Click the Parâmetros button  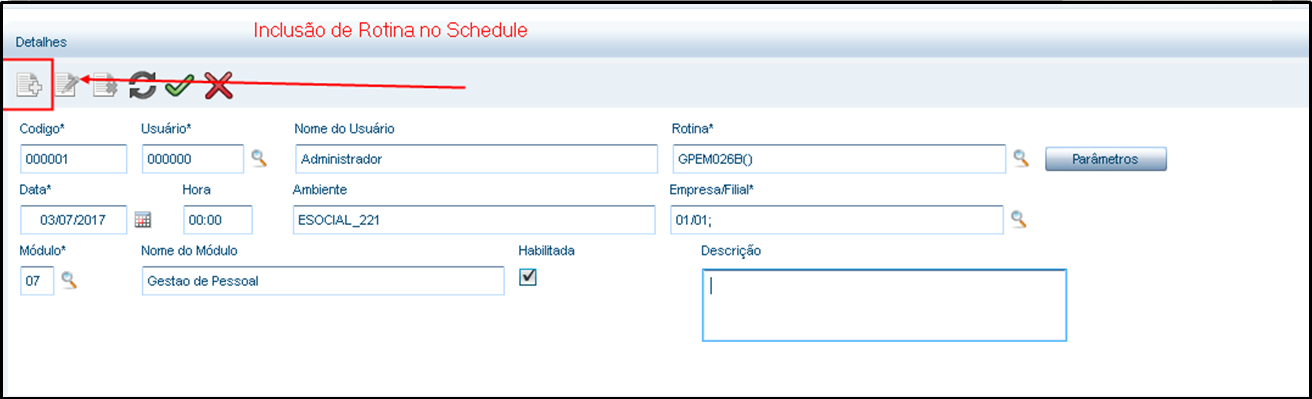pos(1106,159)
